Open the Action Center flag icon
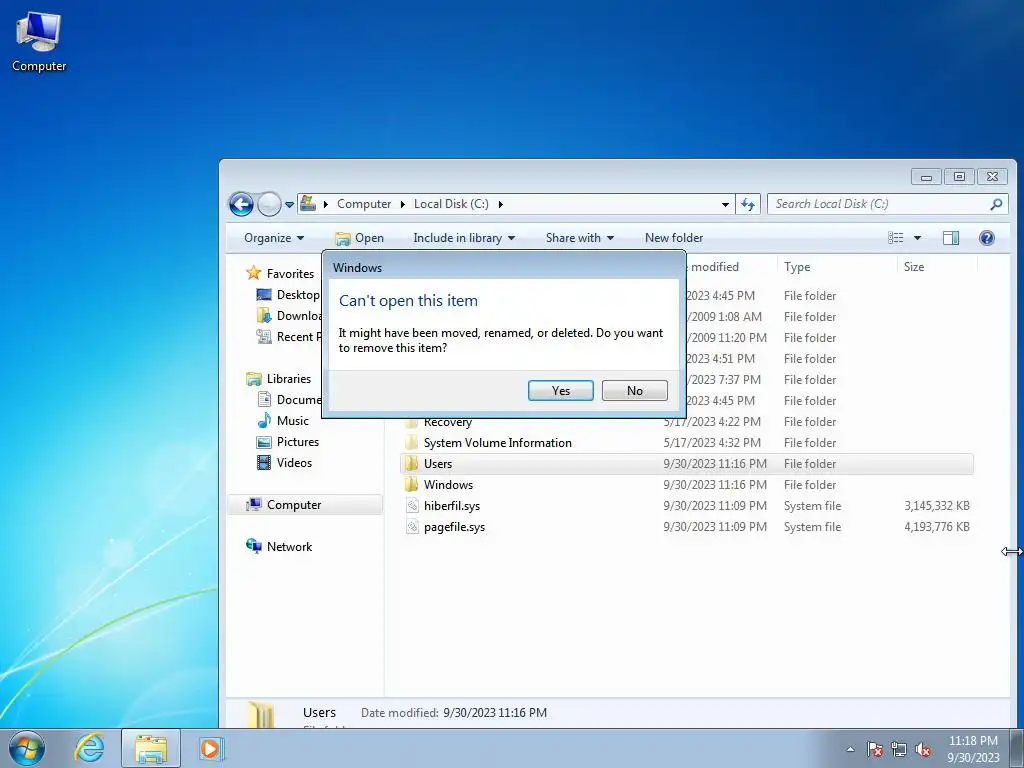Image resolution: width=1024 pixels, height=768 pixels. pos(874,749)
